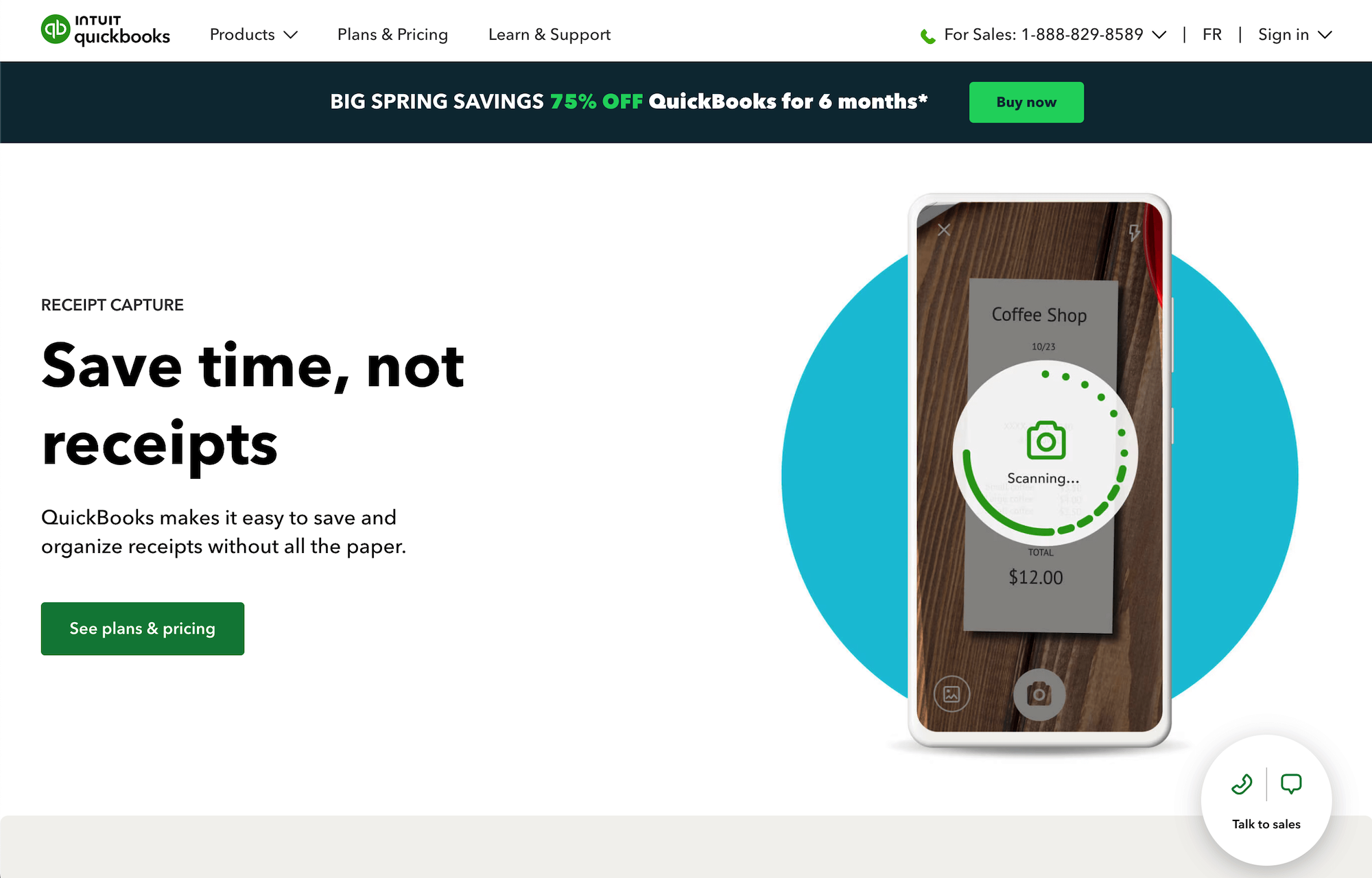Click the Talk to Sales chat icon
Viewport: 1372px width, 878px height.
[x=1291, y=784]
